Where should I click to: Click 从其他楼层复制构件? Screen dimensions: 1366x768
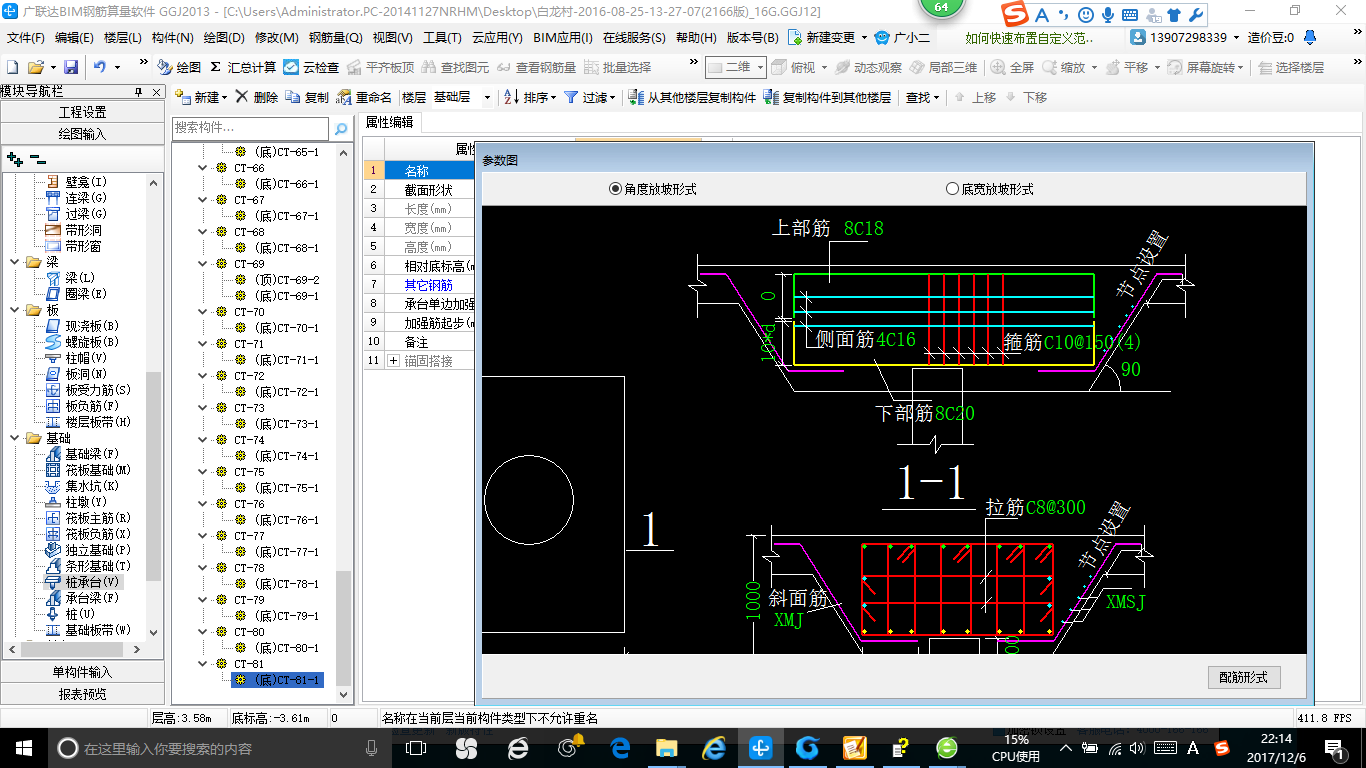tap(692, 97)
